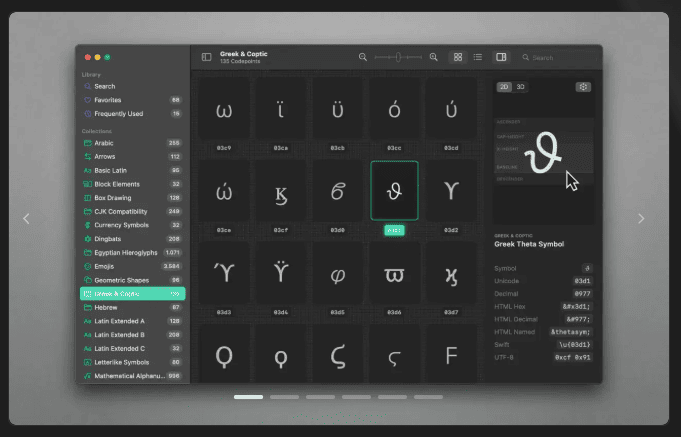Select the glyph tile labeled 03d7
Viewport: 681px width, 437px height.
pos(451,273)
